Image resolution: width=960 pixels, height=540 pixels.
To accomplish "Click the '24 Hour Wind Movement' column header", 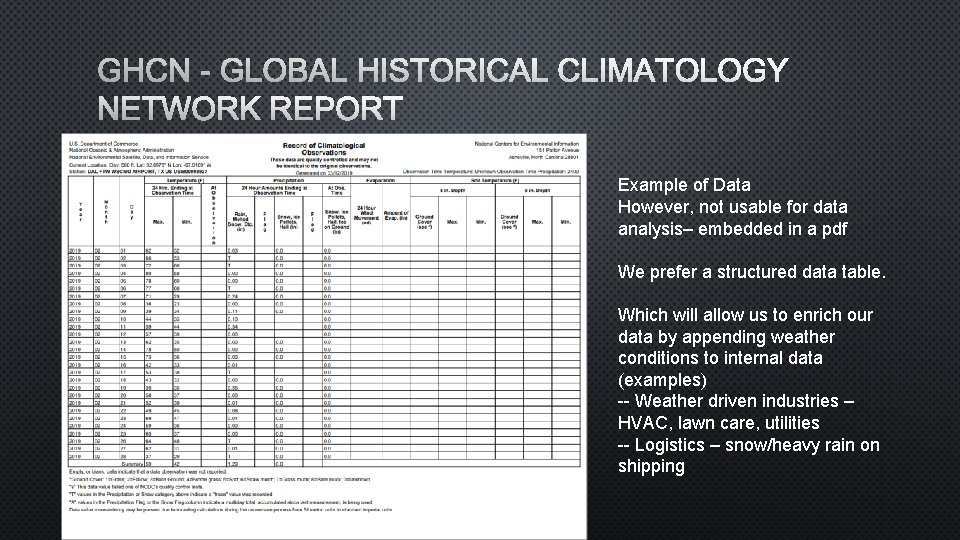I will [366, 214].
